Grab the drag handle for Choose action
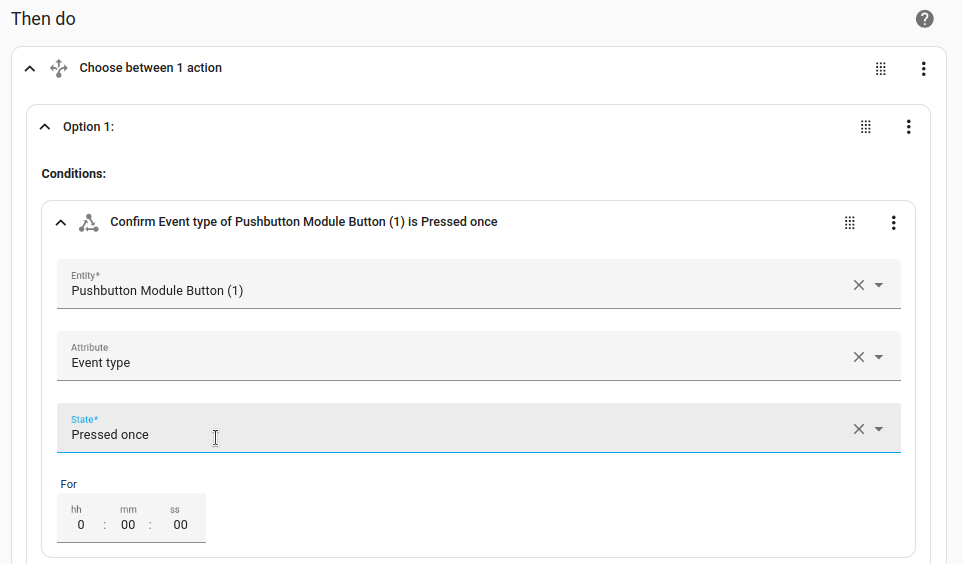 [x=881, y=69]
